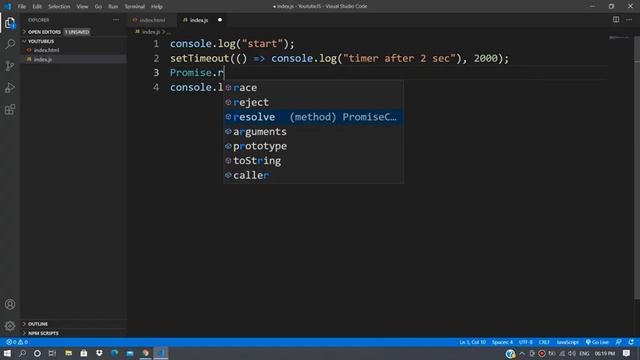Open Source Control view in activity bar
Image resolution: width=640 pixels, height=360 pixels.
[x=10, y=66]
